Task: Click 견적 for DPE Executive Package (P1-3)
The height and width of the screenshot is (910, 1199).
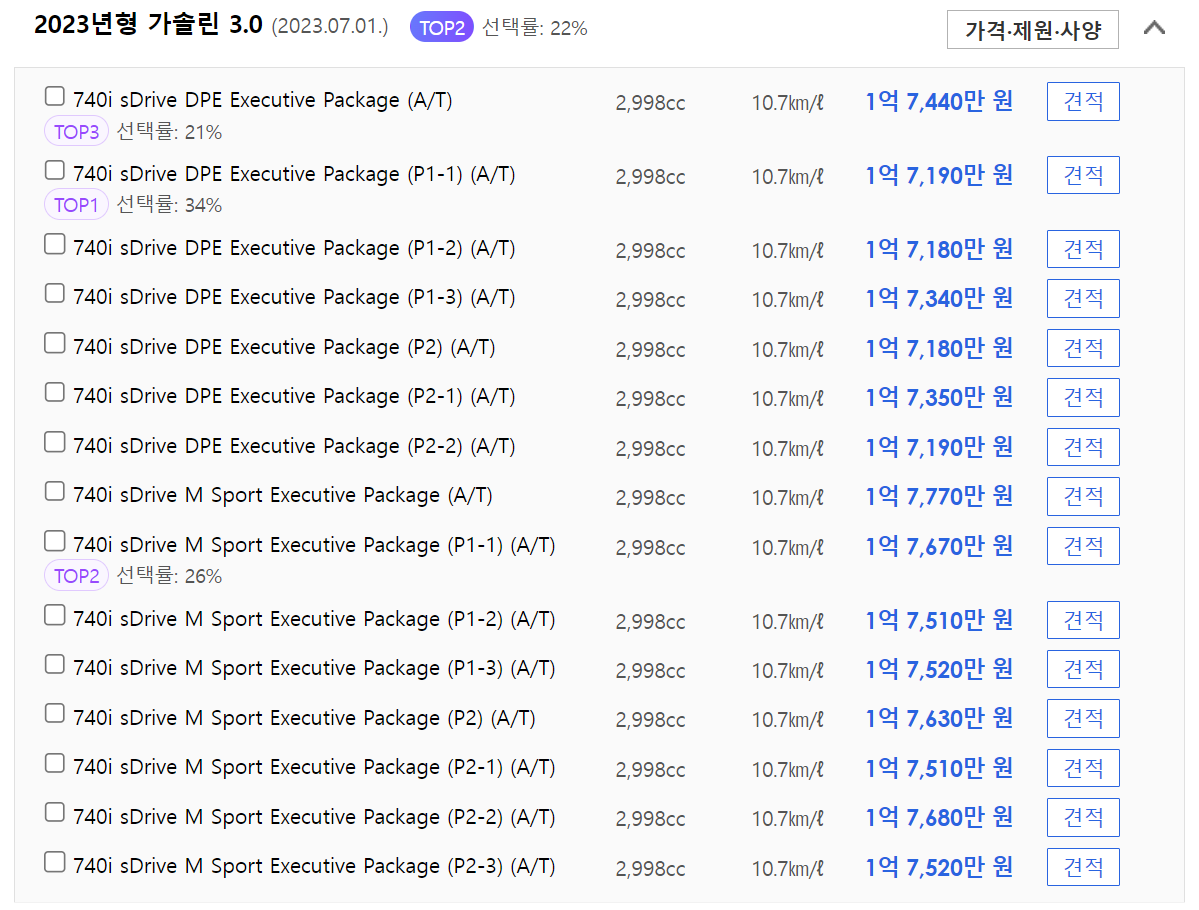Action: [1083, 298]
